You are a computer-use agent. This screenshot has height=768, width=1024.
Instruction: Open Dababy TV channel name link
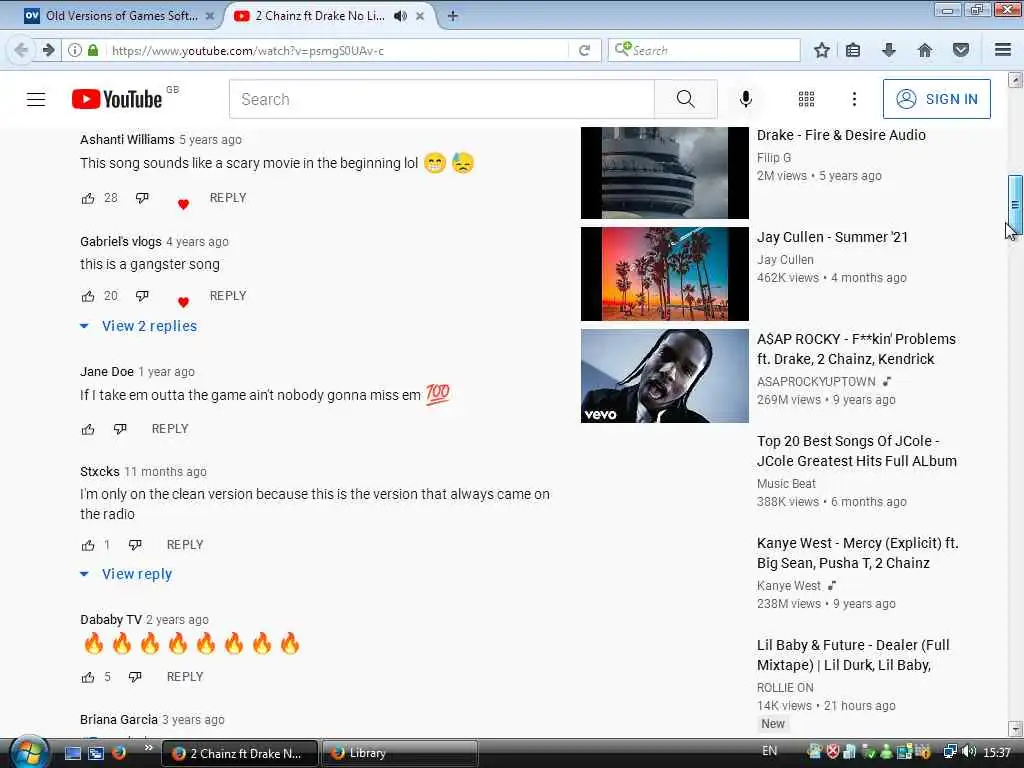[x=111, y=620]
